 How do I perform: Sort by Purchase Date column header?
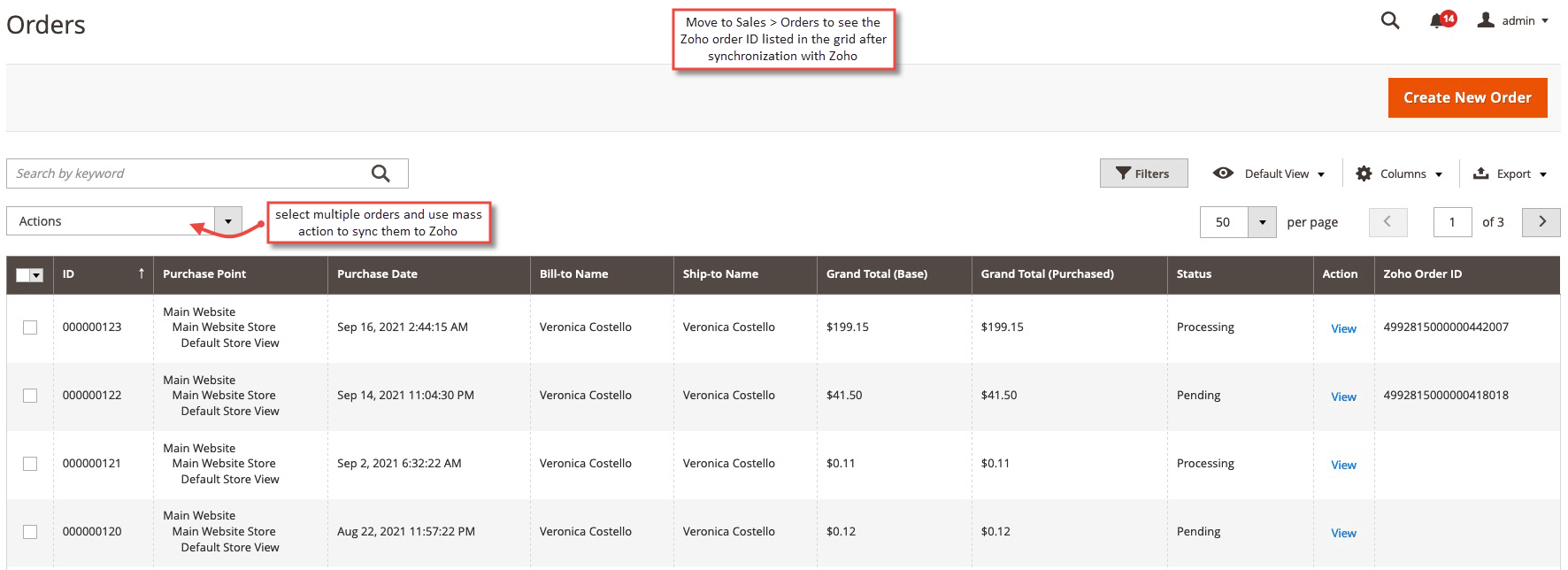pos(429,274)
